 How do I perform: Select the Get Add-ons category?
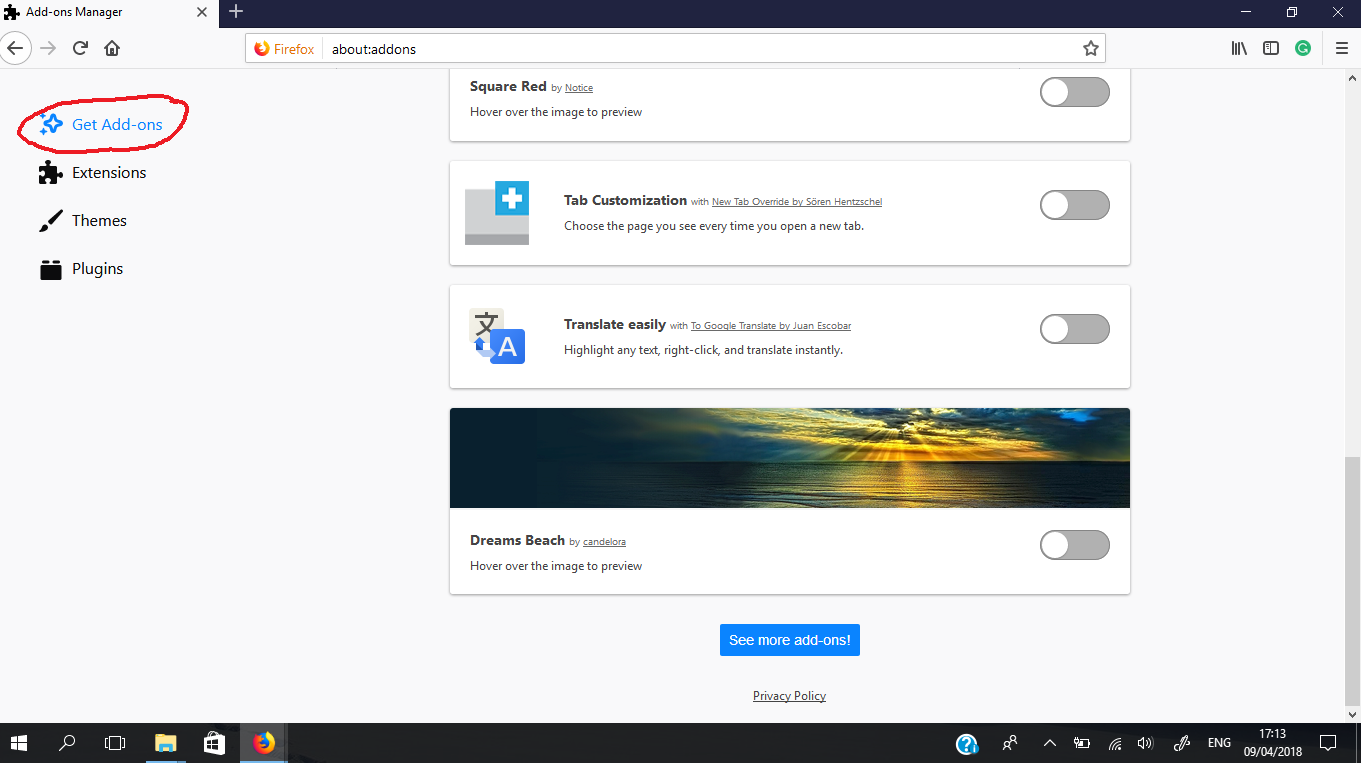click(102, 125)
